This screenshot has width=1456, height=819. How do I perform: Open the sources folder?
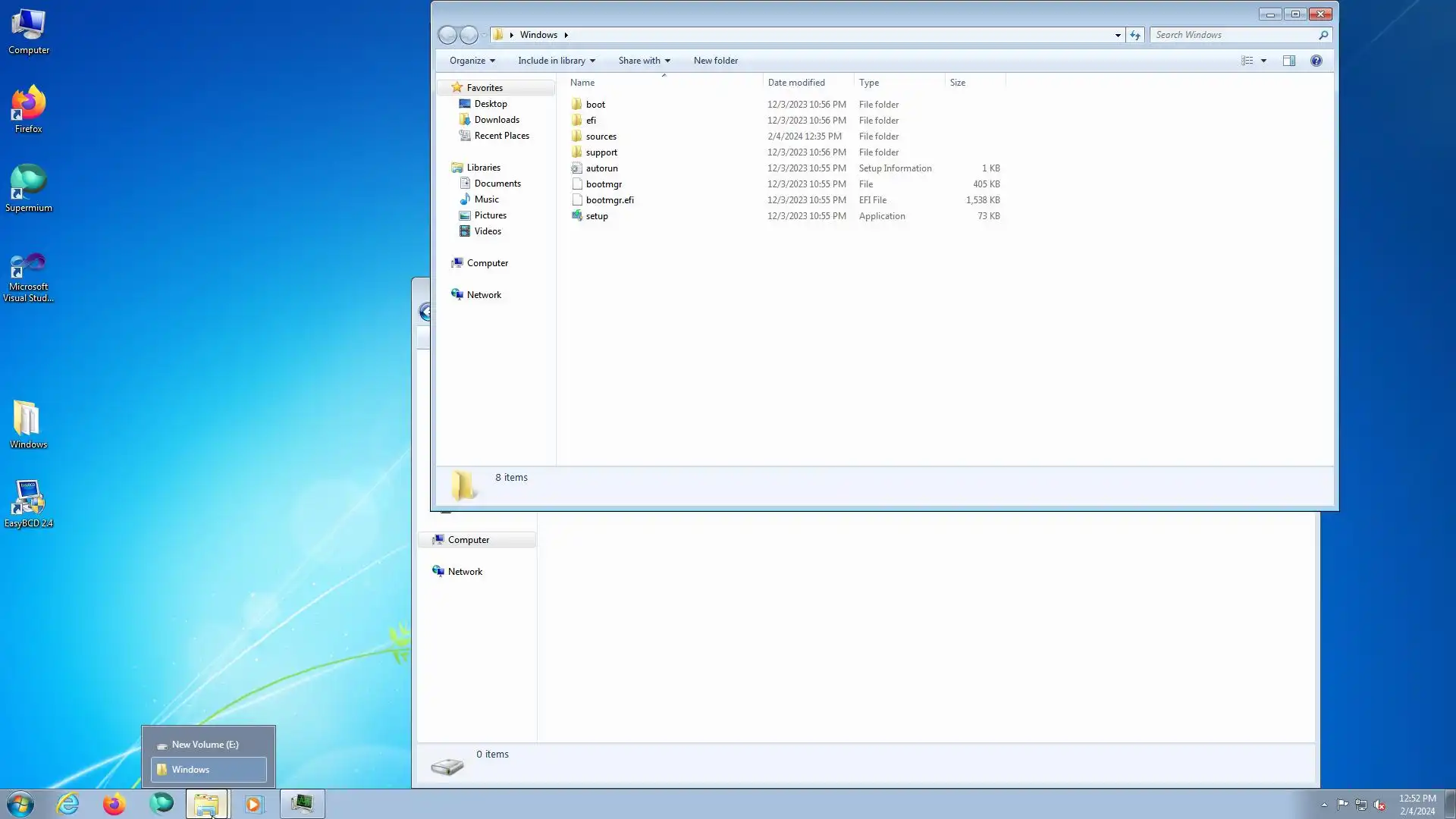(600, 136)
